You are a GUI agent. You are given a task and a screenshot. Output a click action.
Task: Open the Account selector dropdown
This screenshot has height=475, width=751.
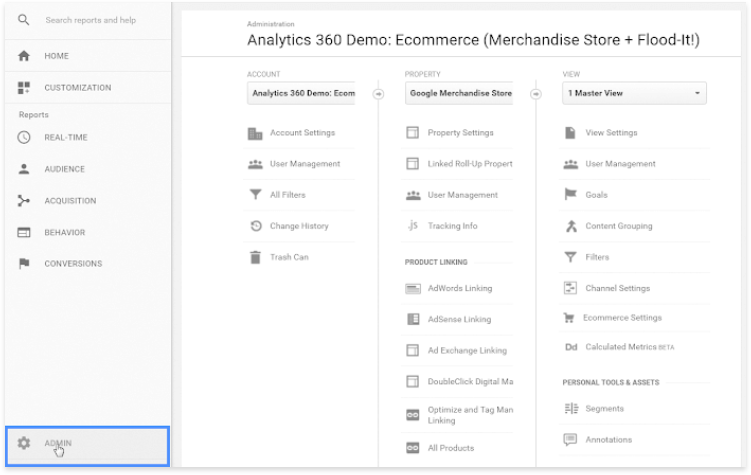tap(301, 94)
